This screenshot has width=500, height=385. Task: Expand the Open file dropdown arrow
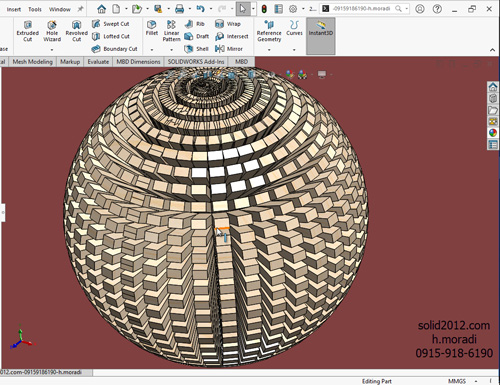tap(147, 9)
